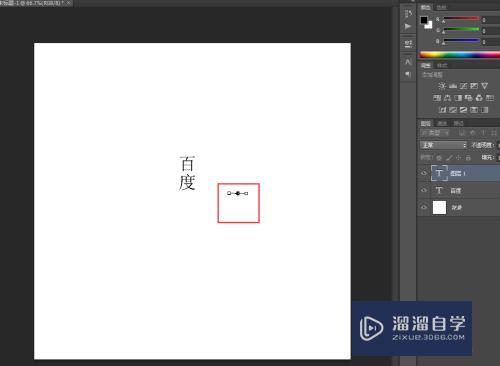Viewport: 500px width, 366px height.
Task: Pick a color from the spectrum ramp
Action: coord(460,55)
